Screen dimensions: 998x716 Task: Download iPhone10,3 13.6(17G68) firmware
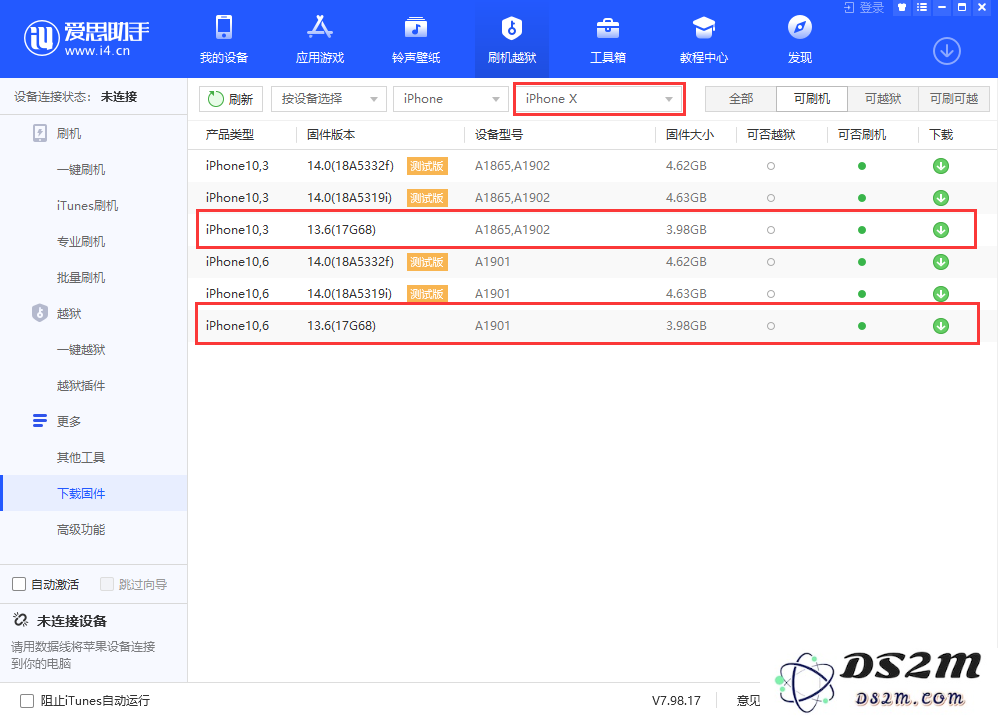click(941, 230)
